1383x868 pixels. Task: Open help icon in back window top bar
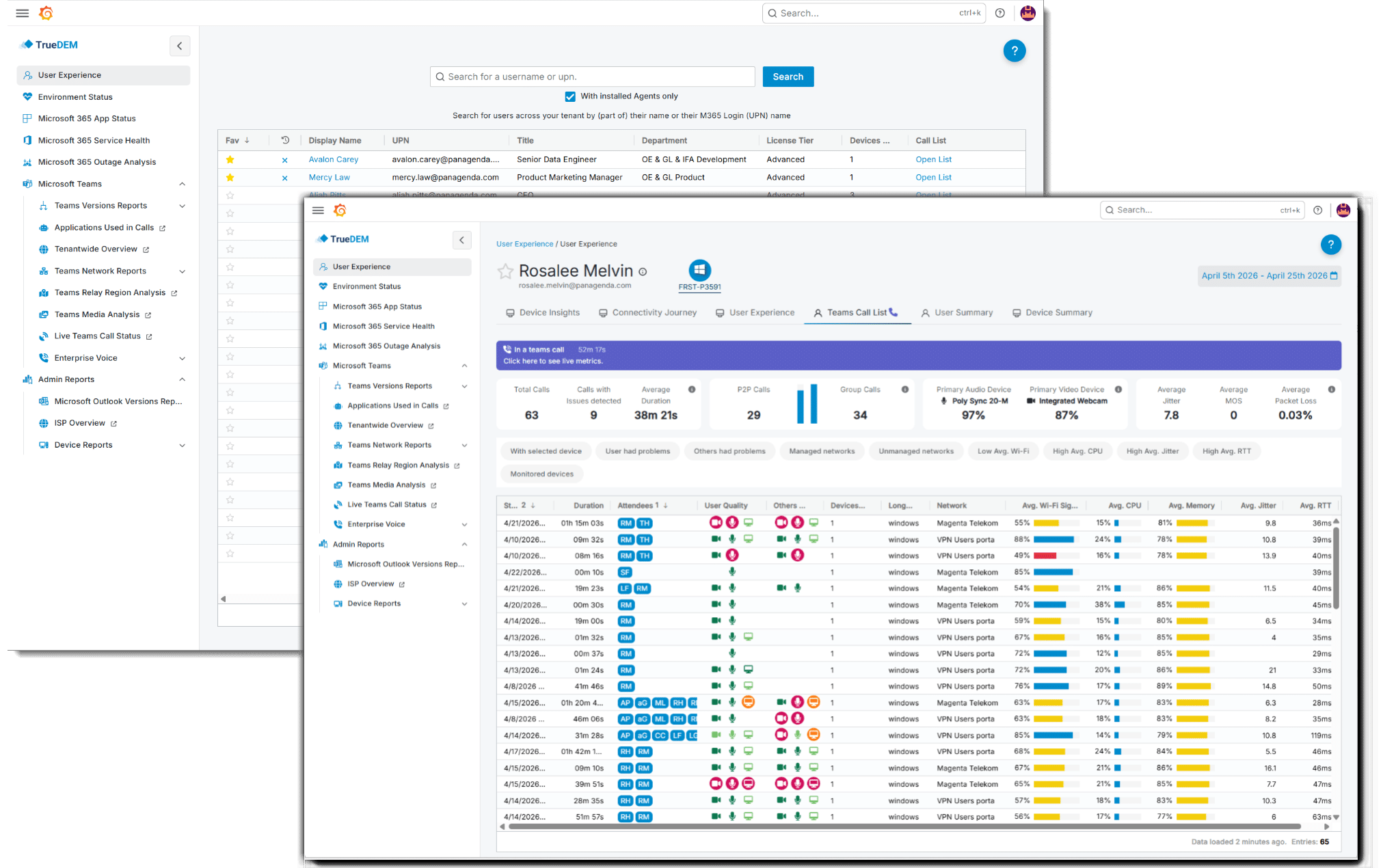click(1000, 13)
